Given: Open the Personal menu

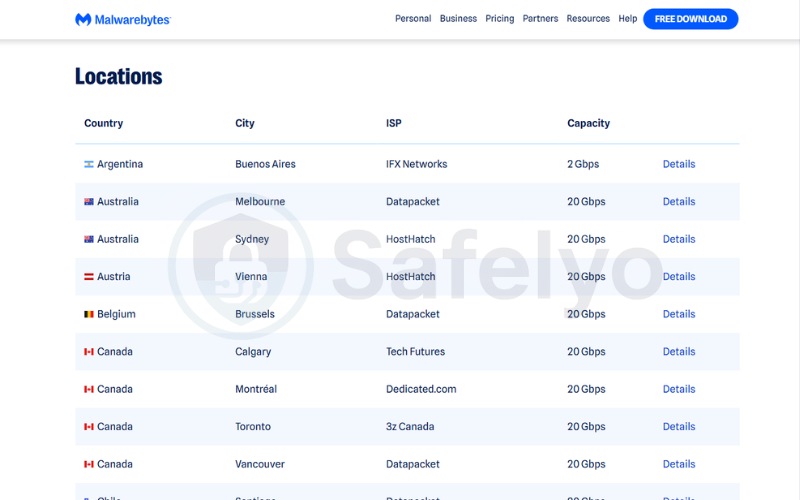Looking at the screenshot, I should point(413,19).
